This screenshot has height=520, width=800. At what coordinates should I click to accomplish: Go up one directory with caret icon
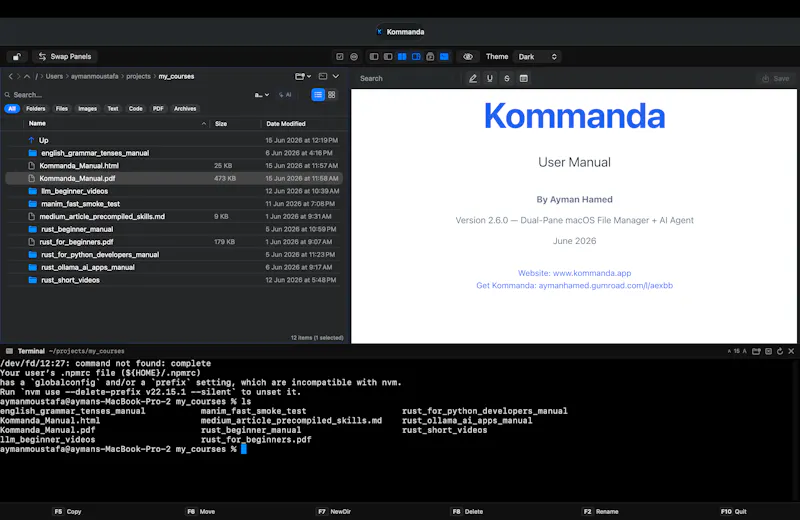(x=27, y=77)
